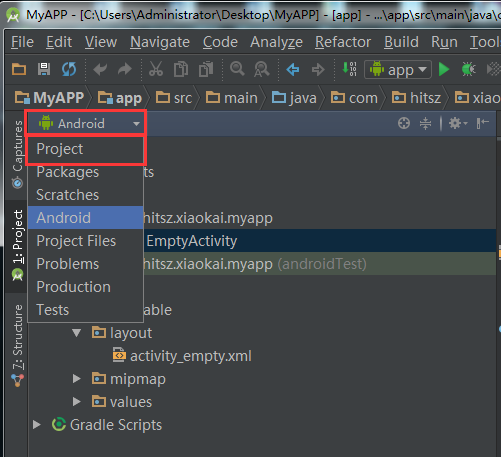Click Scroll from Source target icon
This screenshot has width=501, height=457.
tap(404, 123)
